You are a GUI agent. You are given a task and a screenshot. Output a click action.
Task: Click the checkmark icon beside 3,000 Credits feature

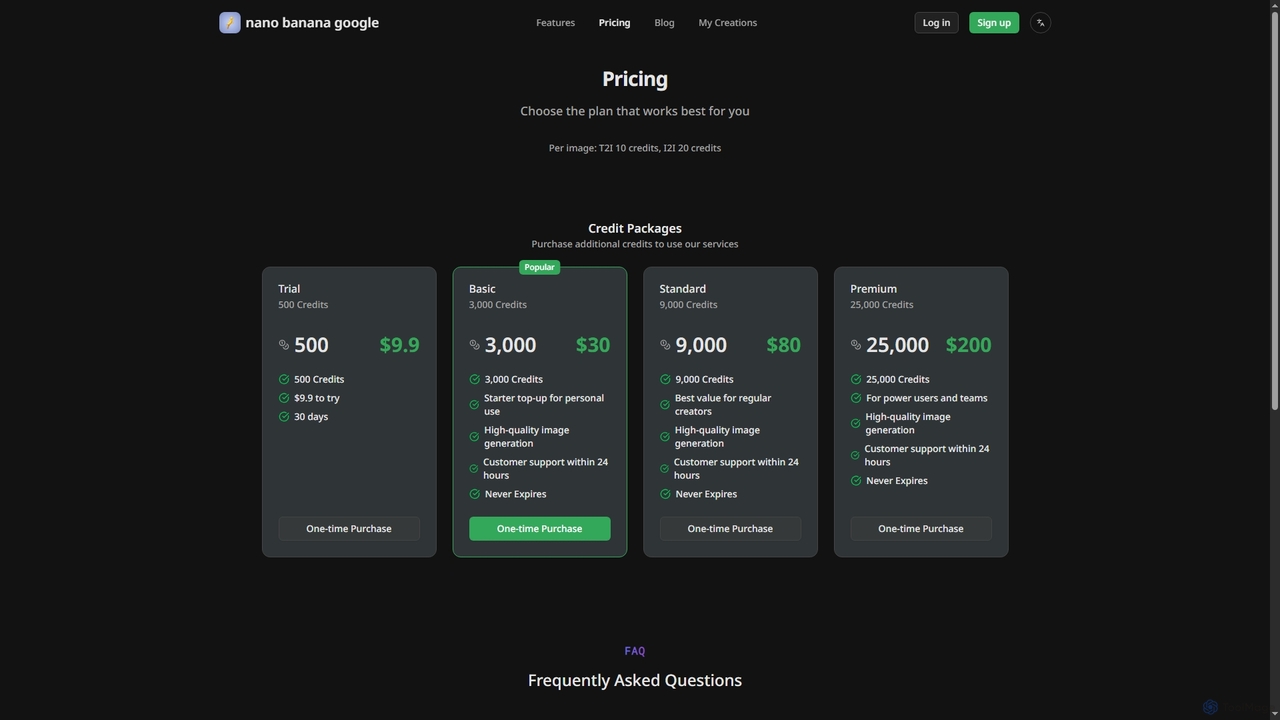[x=475, y=379]
